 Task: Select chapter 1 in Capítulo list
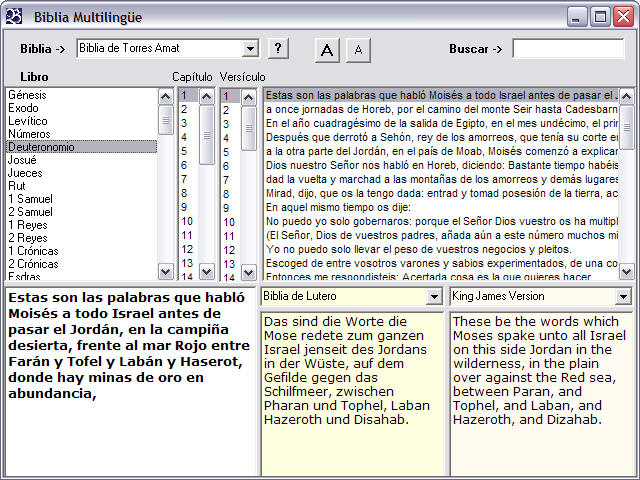[x=189, y=95]
